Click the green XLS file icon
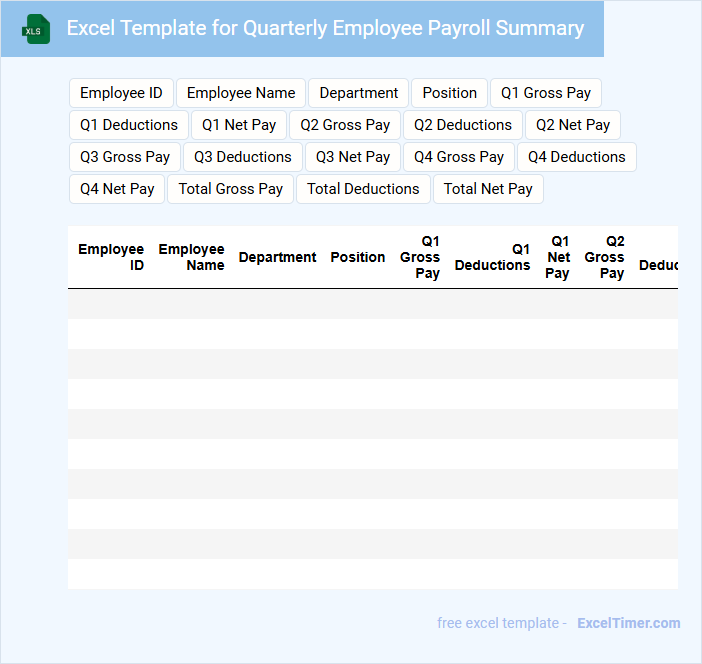 tap(36, 29)
